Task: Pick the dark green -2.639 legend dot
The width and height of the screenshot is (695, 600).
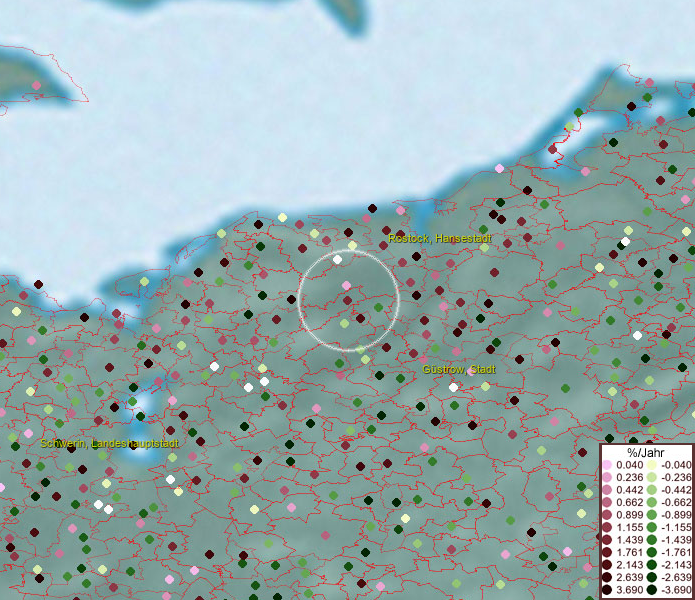Action: tap(652, 577)
